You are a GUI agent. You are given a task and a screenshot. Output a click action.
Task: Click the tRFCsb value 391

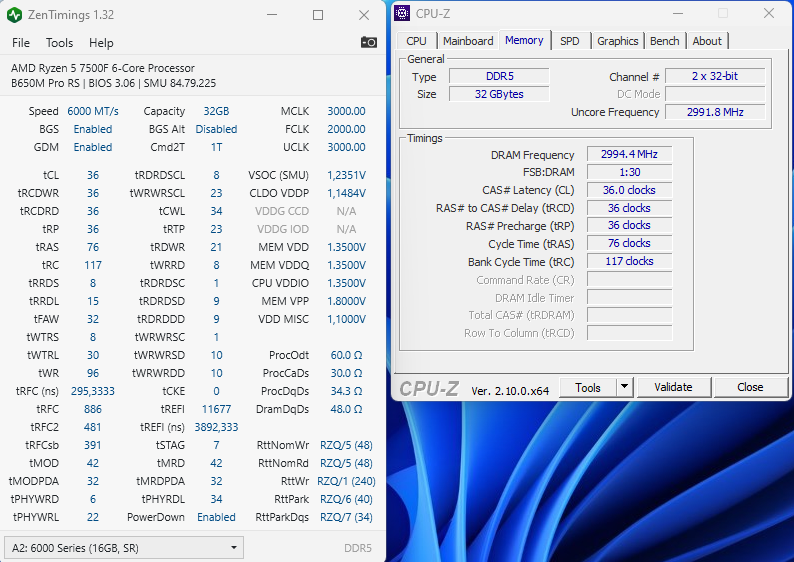tap(93, 445)
